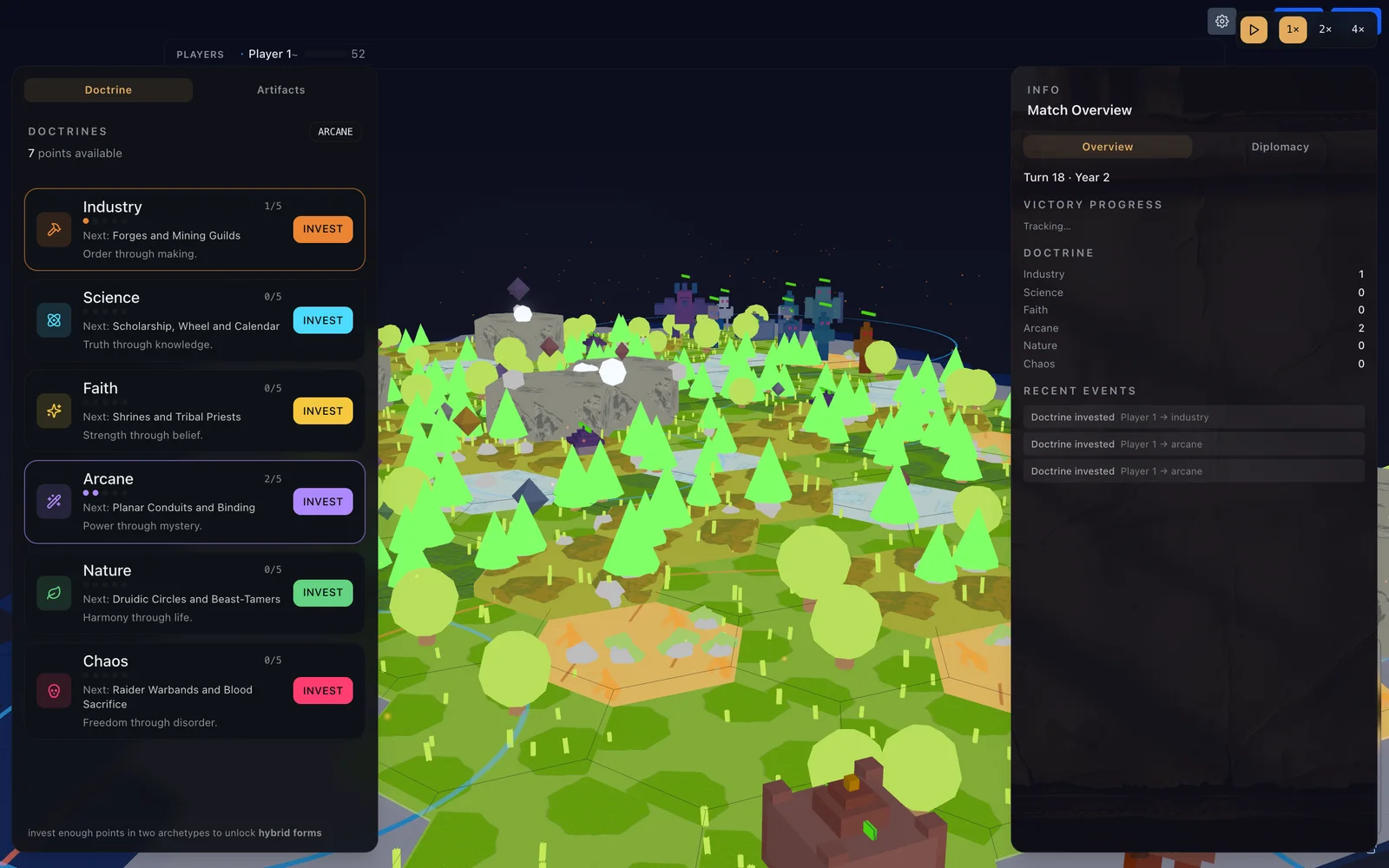Select the Overview tab
This screenshot has width=1389, height=868.
click(1107, 147)
